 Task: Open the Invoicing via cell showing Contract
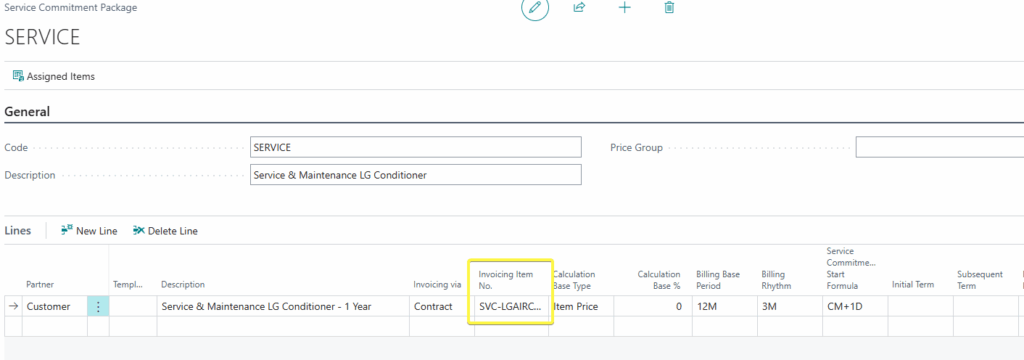click(441, 306)
